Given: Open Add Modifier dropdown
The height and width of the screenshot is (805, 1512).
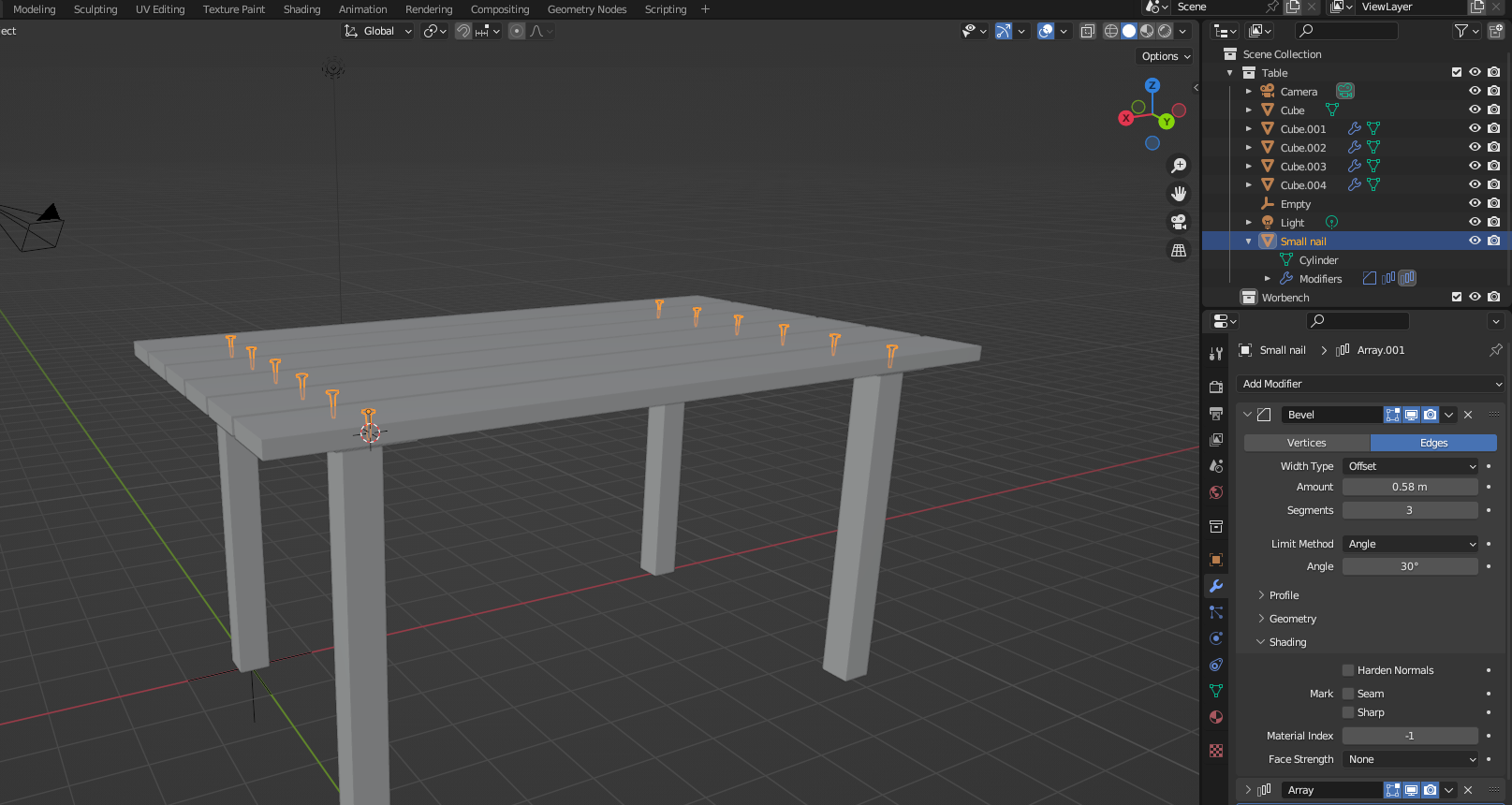Looking at the screenshot, I should 1371,384.
